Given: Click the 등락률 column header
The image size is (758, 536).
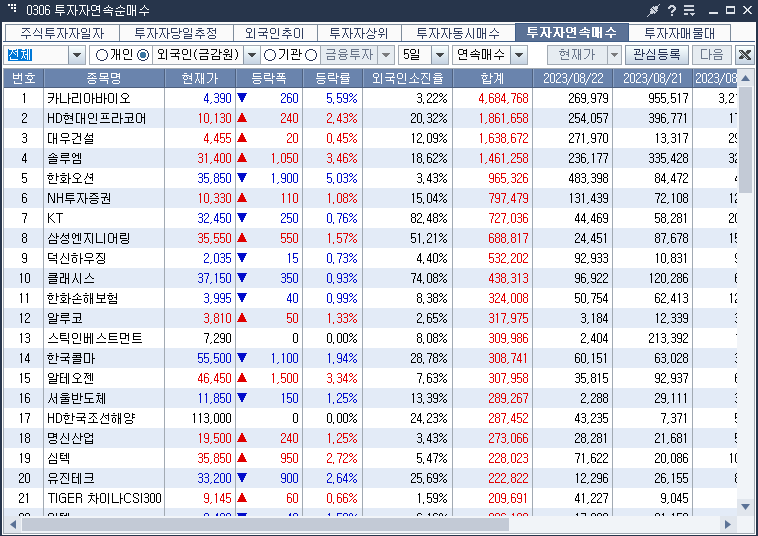Looking at the screenshot, I should click(x=333, y=78).
